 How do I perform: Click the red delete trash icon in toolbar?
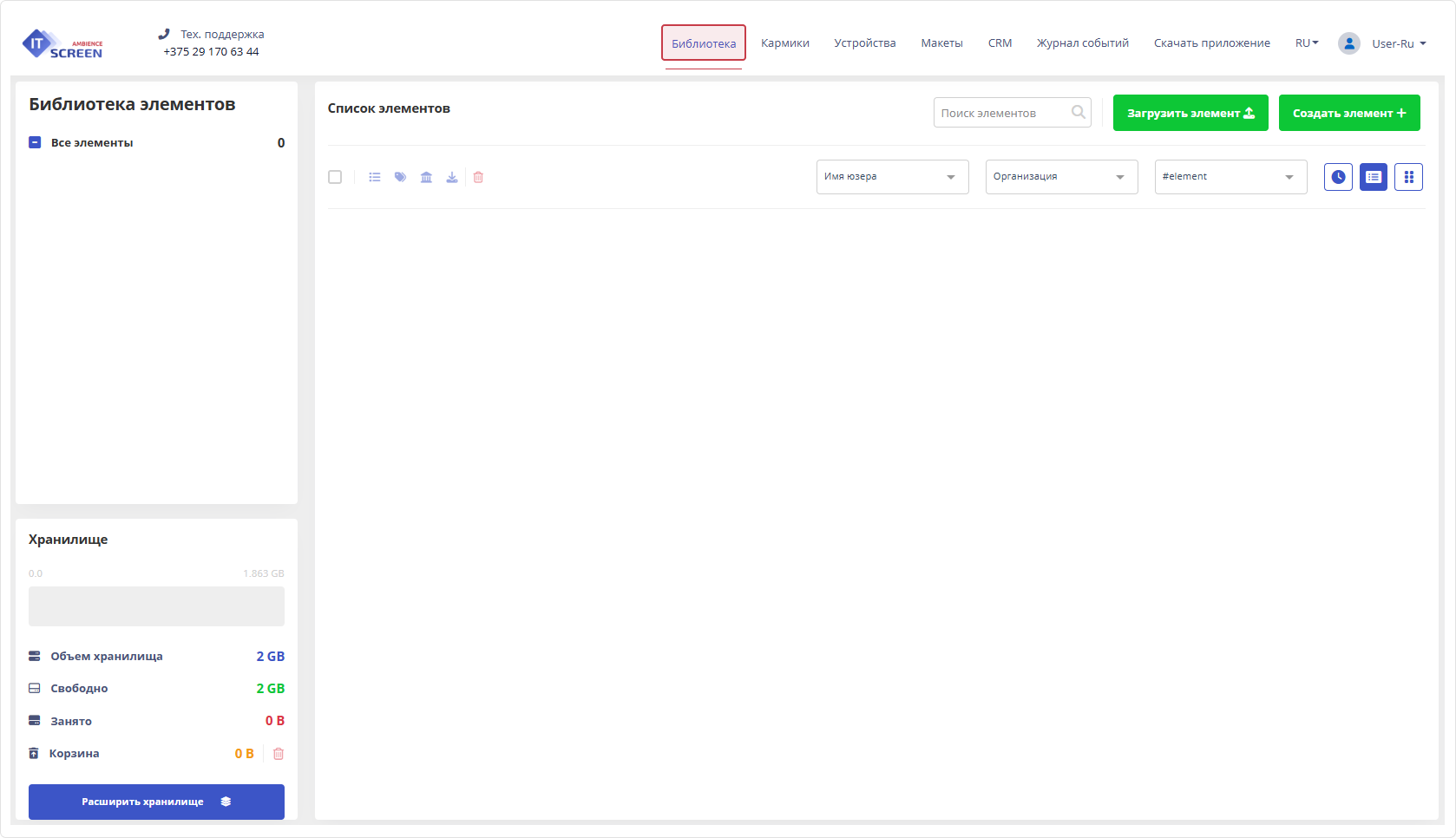point(478,177)
